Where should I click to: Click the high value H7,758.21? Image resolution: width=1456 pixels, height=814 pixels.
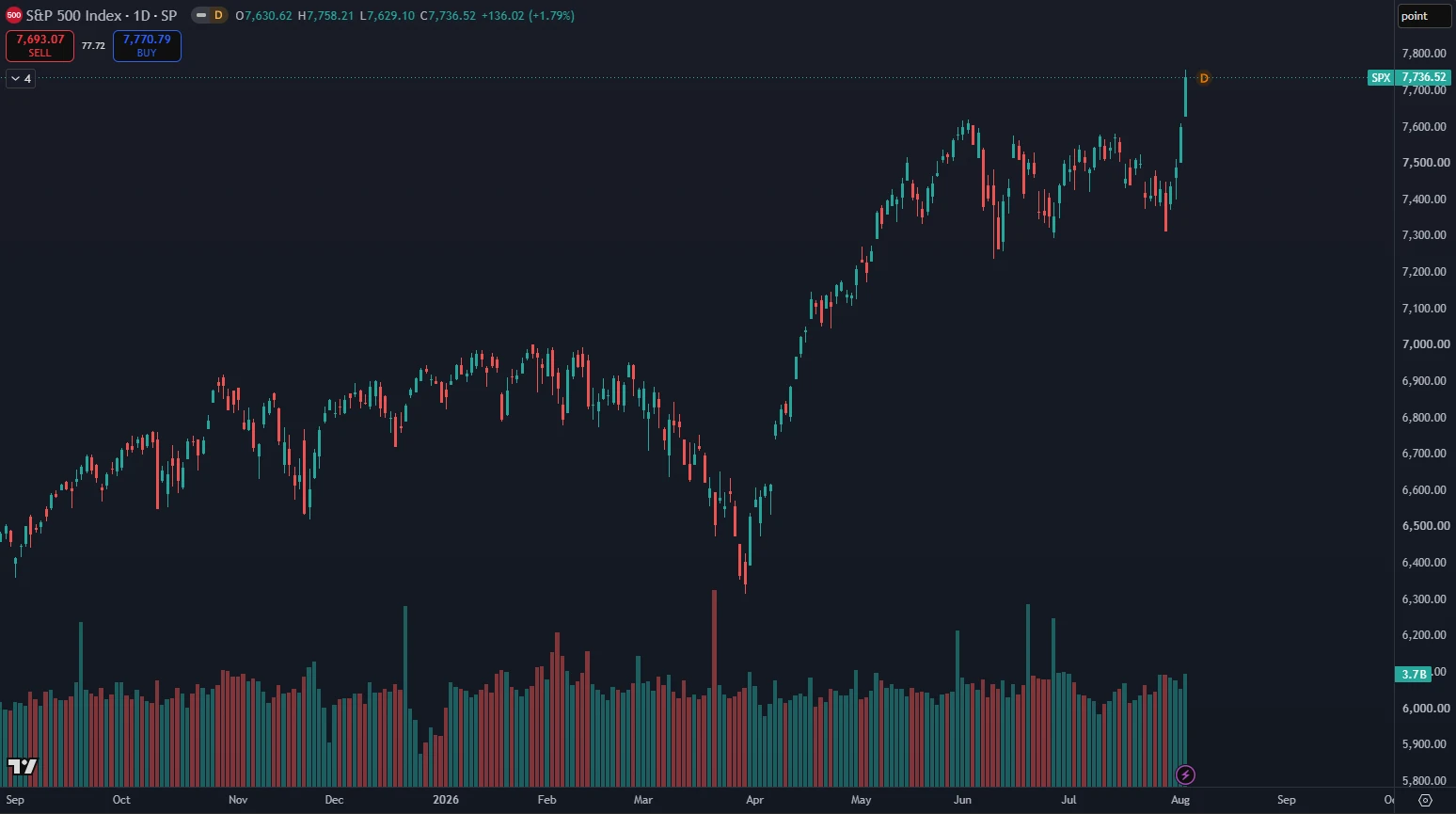click(x=325, y=16)
